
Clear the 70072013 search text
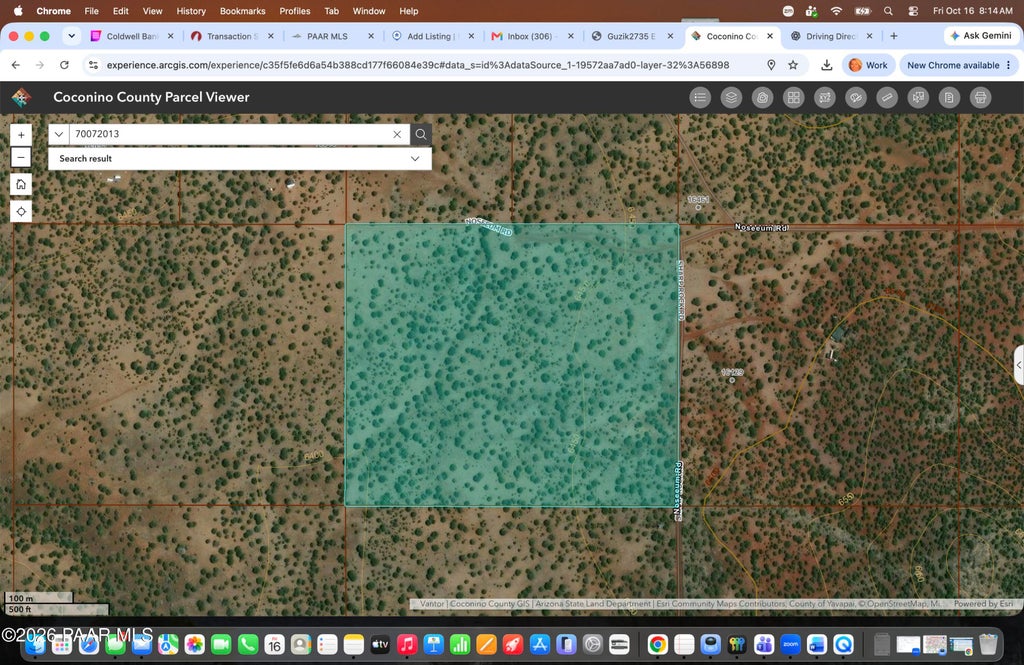tap(397, 134)
